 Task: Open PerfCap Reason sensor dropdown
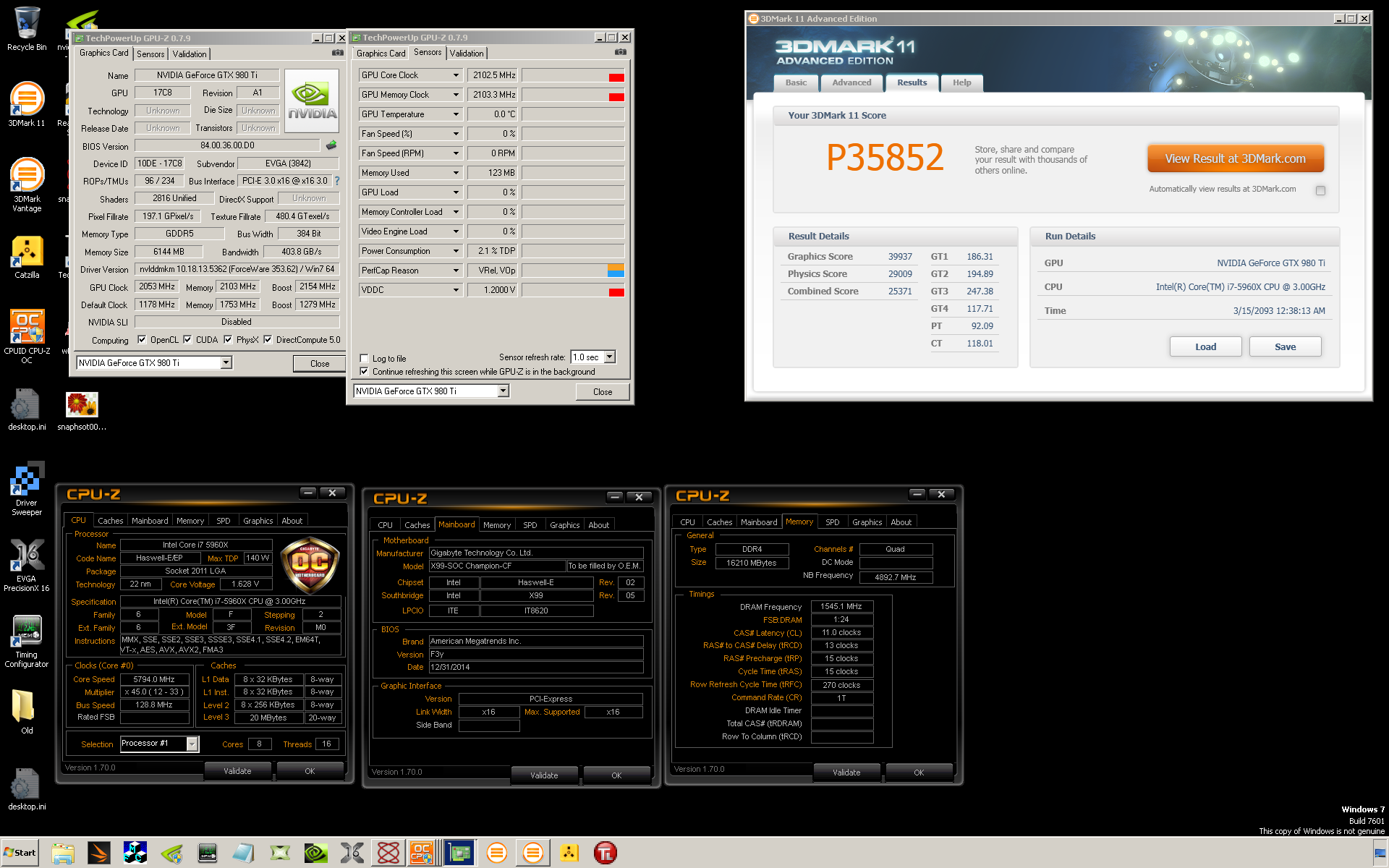[456, 271]
